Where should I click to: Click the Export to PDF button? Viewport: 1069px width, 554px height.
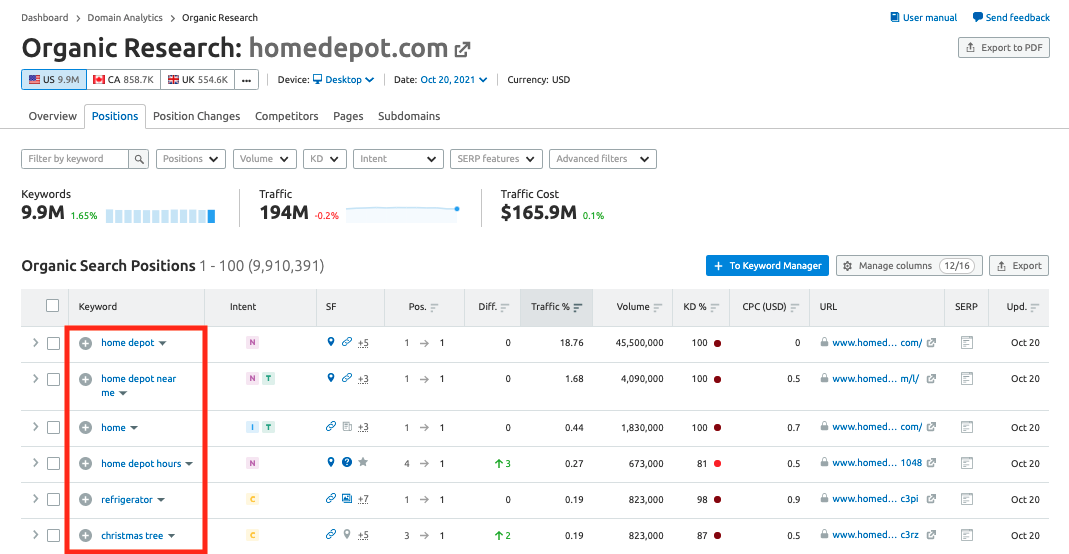(1003, 48)
